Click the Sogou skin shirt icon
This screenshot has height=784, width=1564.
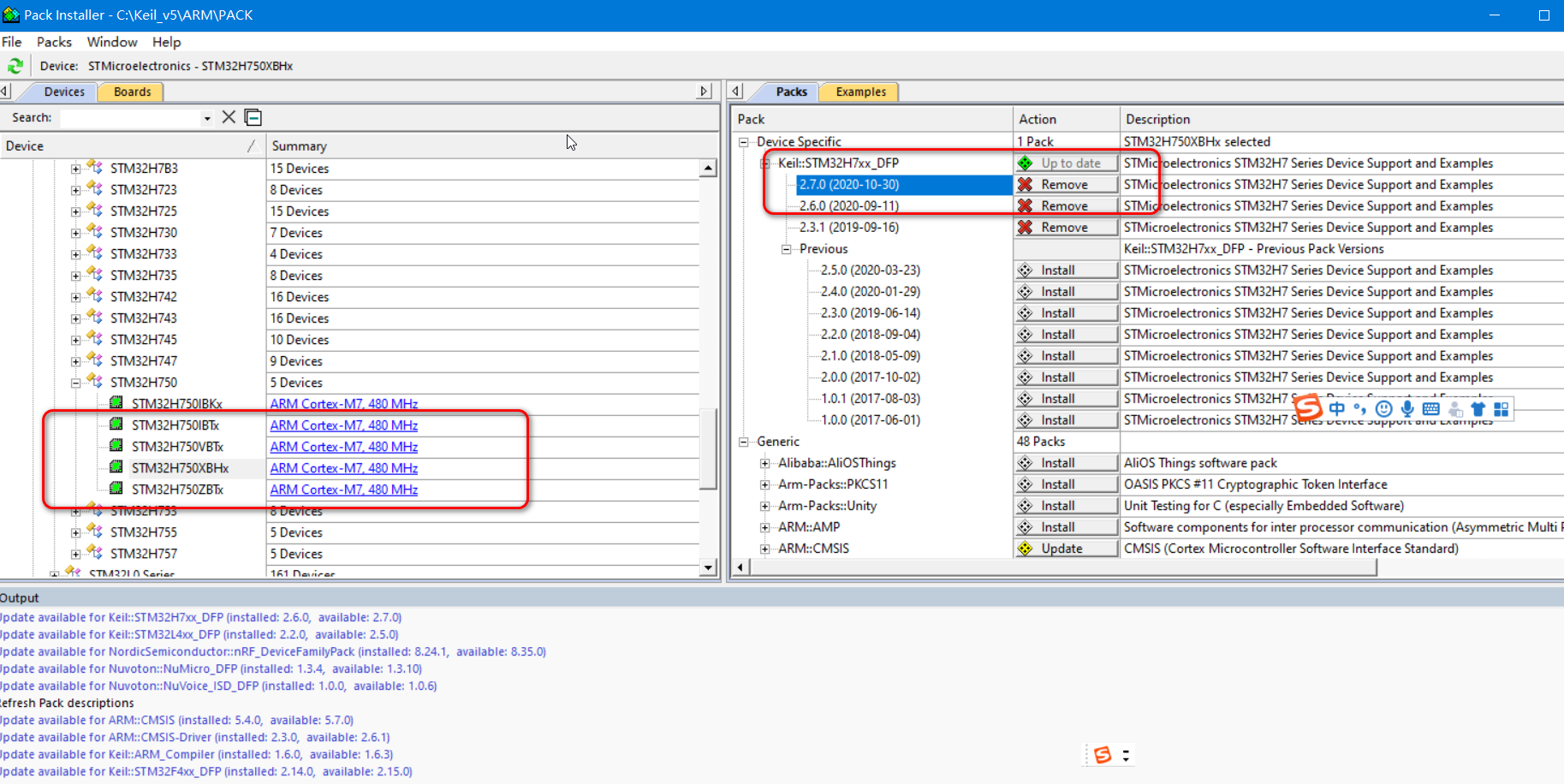coord(1478,409)
